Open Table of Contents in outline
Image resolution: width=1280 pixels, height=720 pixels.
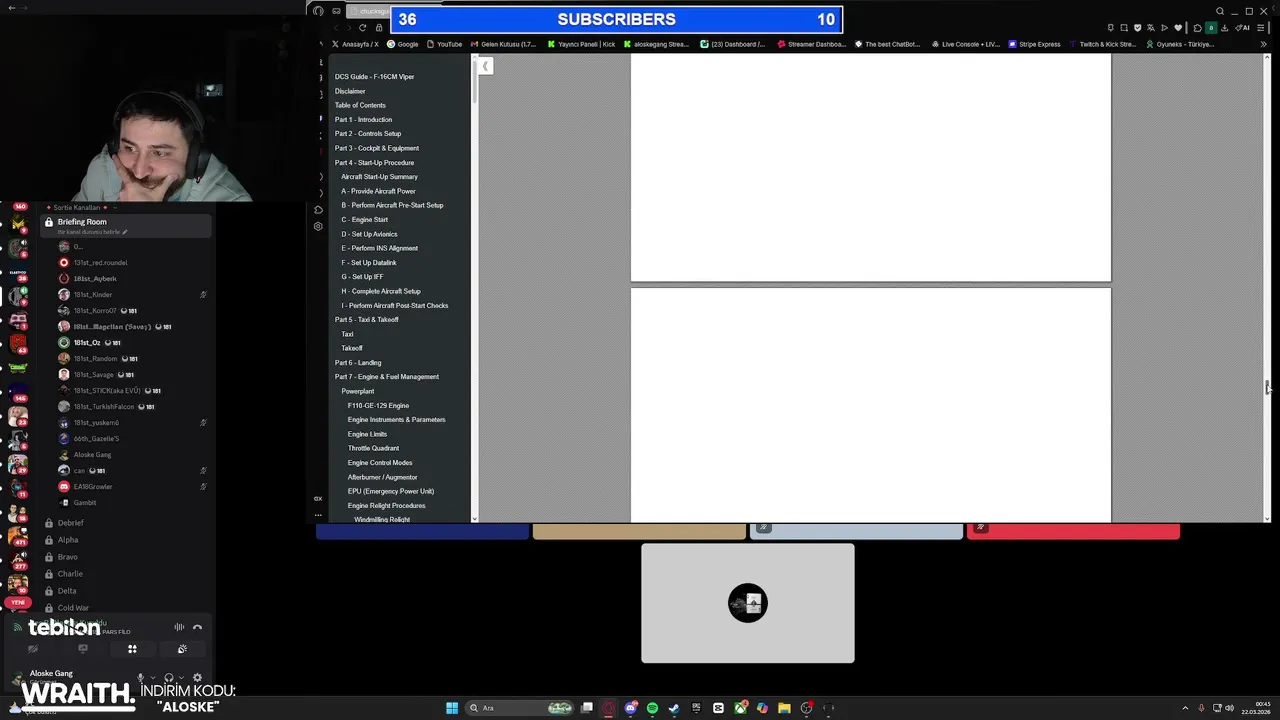(x=360, y=105)
